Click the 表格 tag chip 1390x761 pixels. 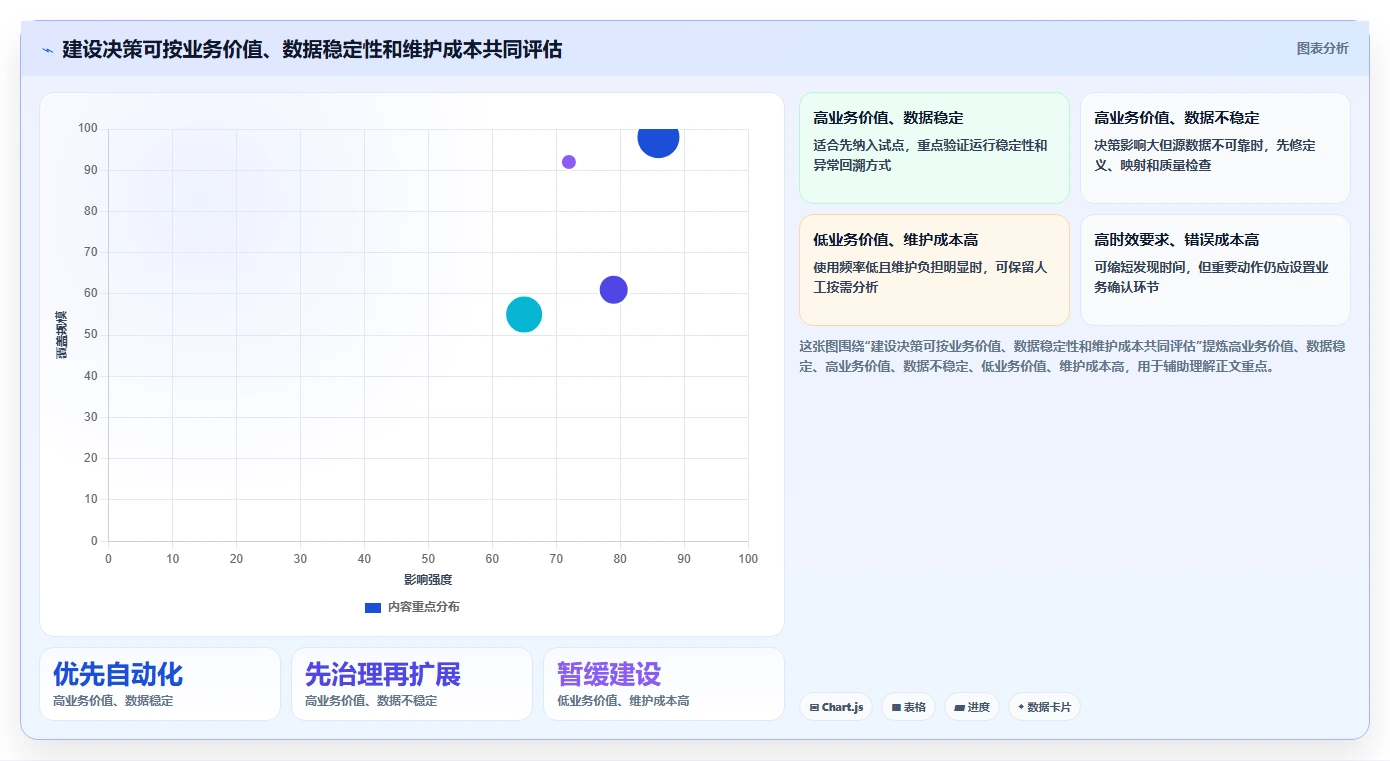click(908, 707)
